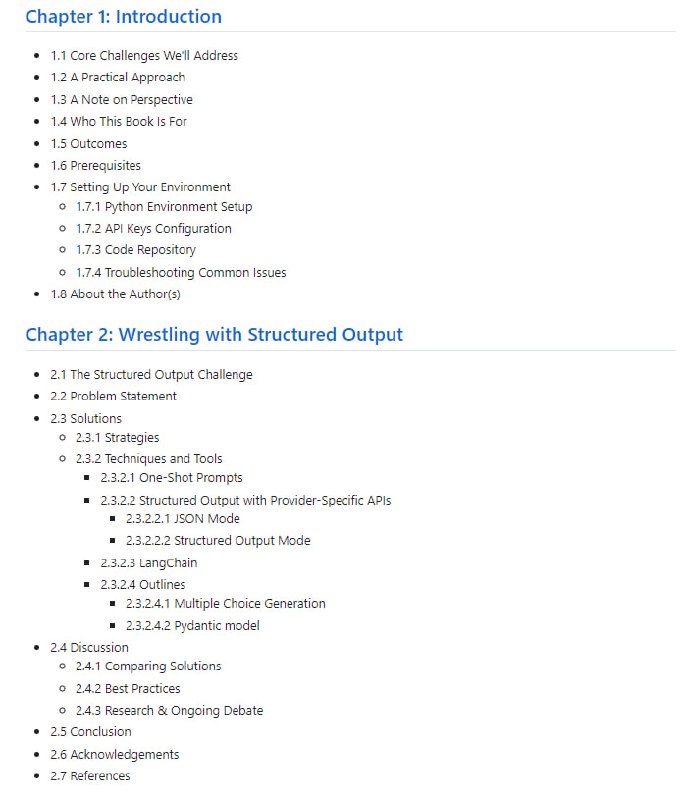Open 1.8 About the Author(s)
The width and height of the screenshot is (684, 800).
tap(115, 295)
